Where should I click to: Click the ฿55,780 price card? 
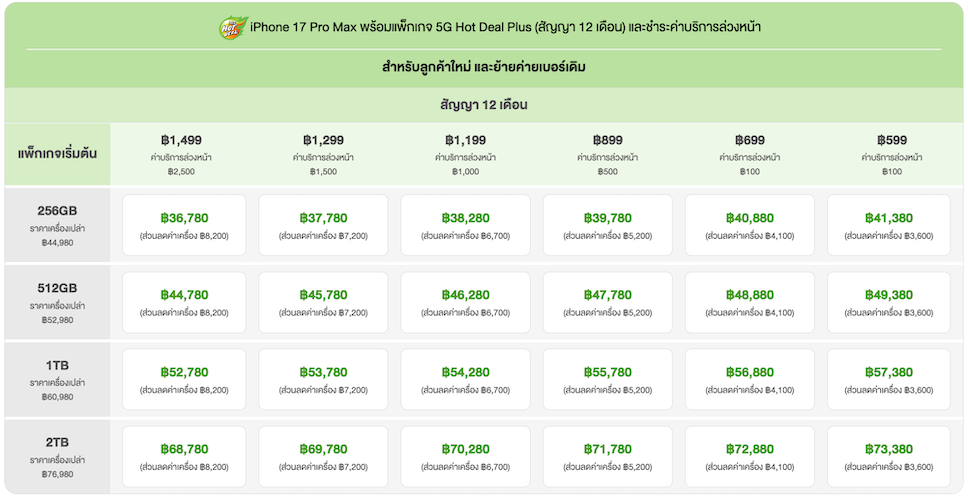[607, 380]
